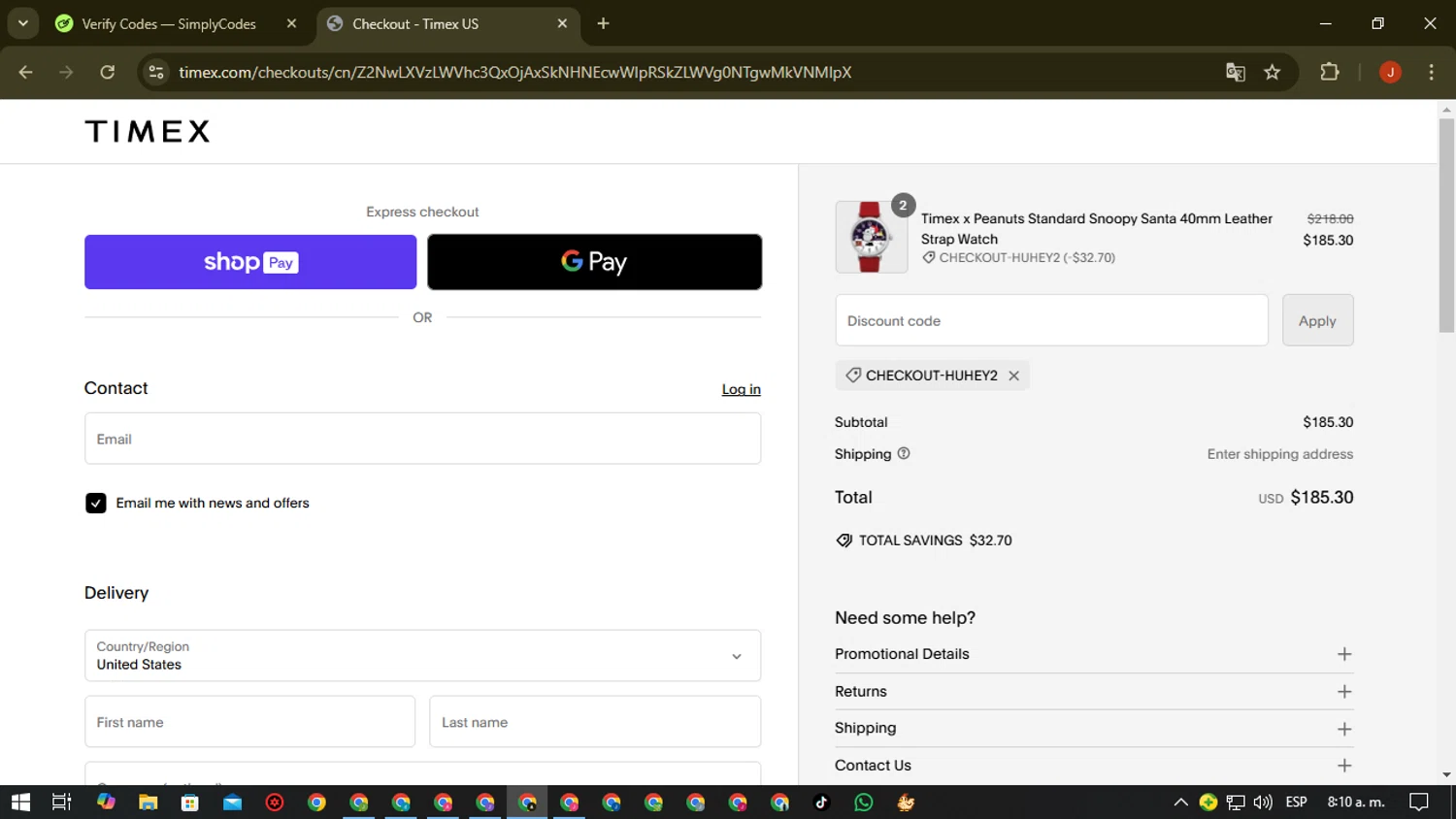Show hidden system tray icons
This screenshot has height=819, width=1456.
(1180, 803)
